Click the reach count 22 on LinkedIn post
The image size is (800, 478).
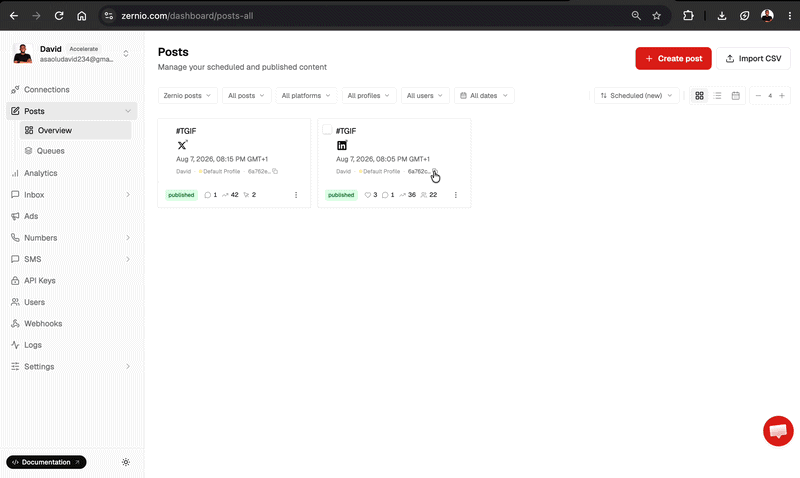[429, 195]
